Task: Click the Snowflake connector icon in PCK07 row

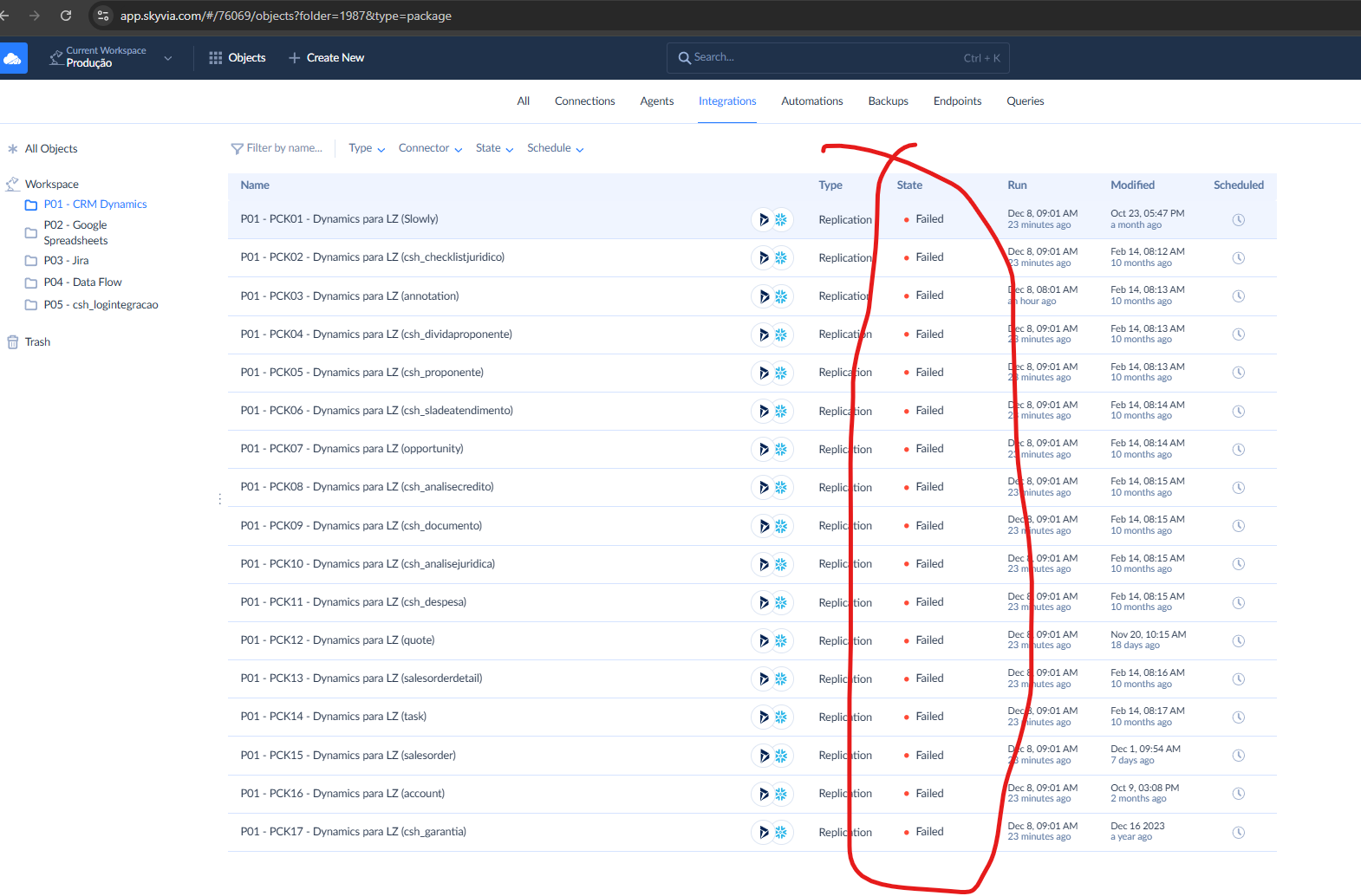Action: [x=781, y=450]
